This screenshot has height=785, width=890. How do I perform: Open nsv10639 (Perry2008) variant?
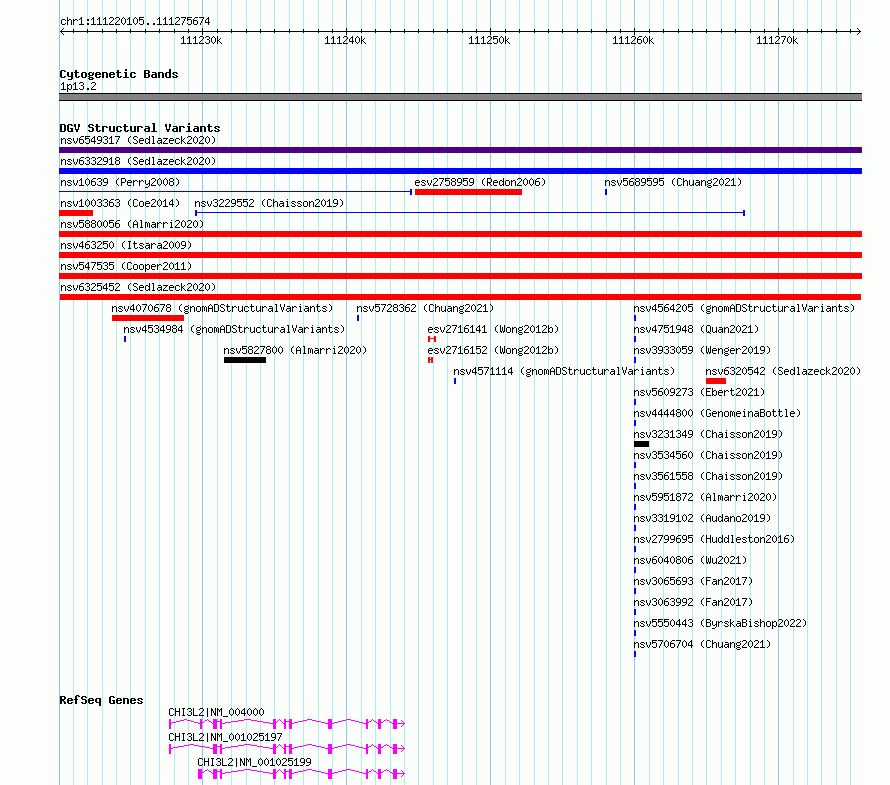120,182
